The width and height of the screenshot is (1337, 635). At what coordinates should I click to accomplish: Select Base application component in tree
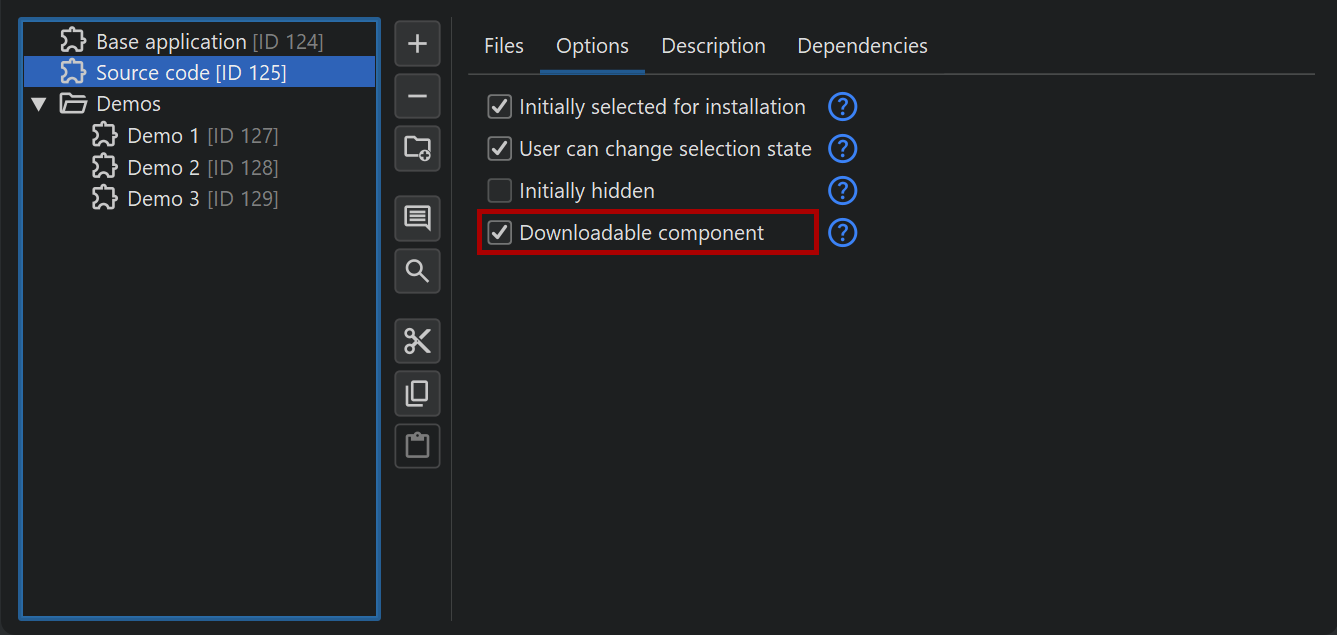pos(170,42)
